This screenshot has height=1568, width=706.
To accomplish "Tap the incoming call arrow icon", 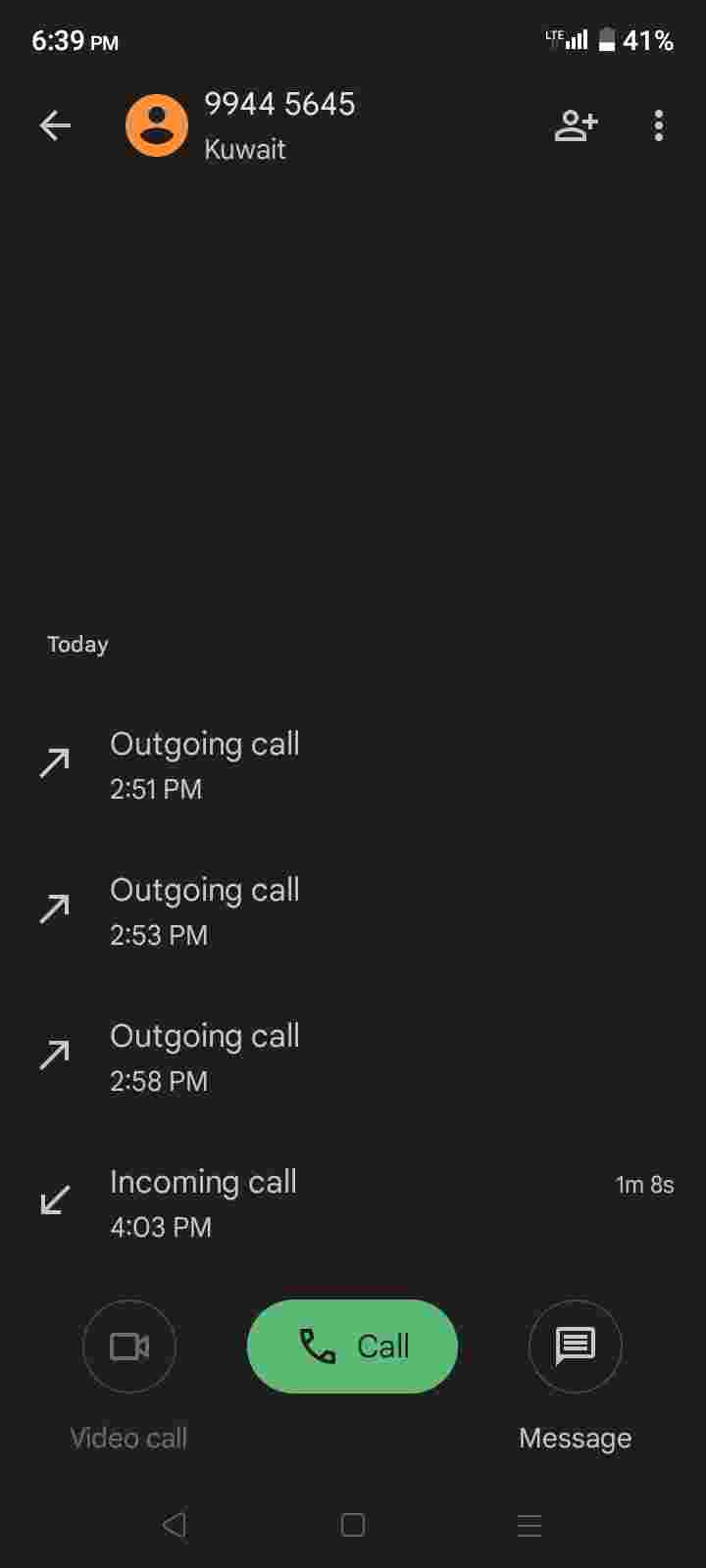I will click(x=55, y=1200).
